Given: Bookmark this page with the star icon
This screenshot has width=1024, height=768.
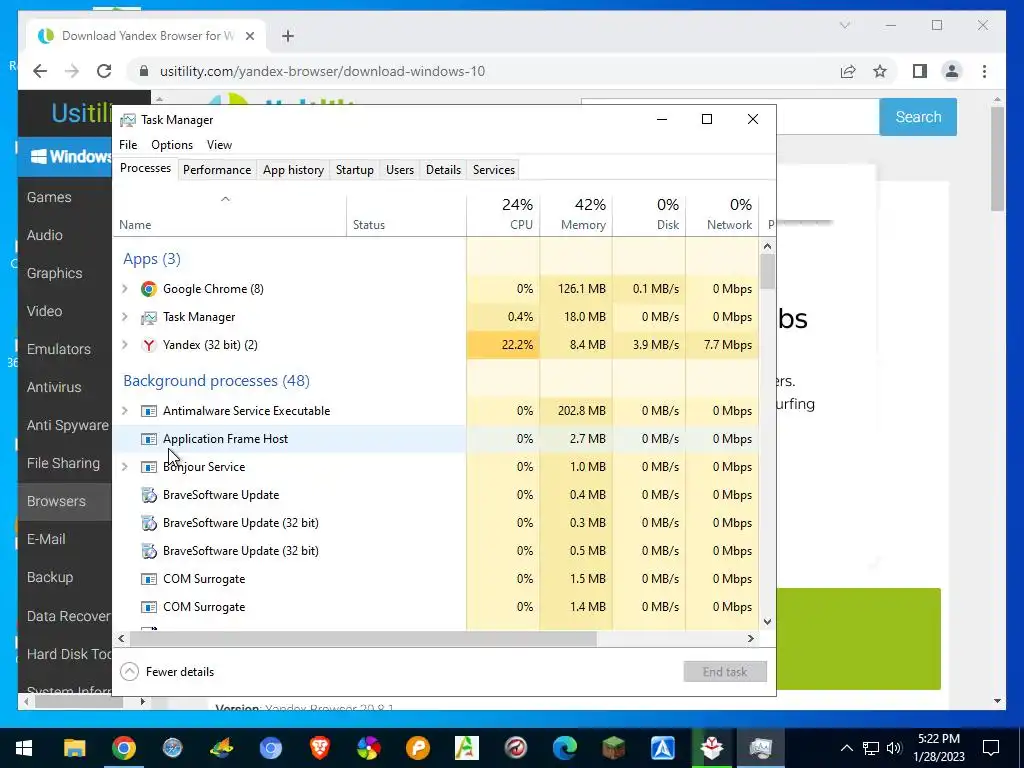Looking at the screenshot, I should (x=880, y=71).
